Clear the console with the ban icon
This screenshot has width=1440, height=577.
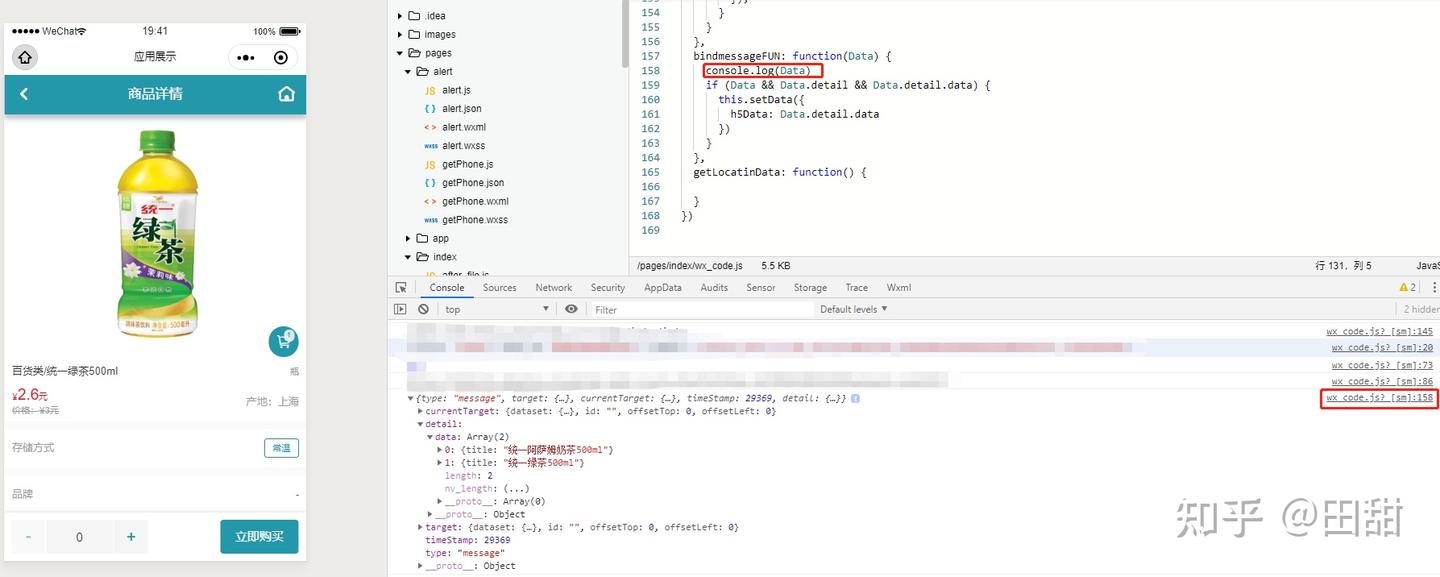424,309
